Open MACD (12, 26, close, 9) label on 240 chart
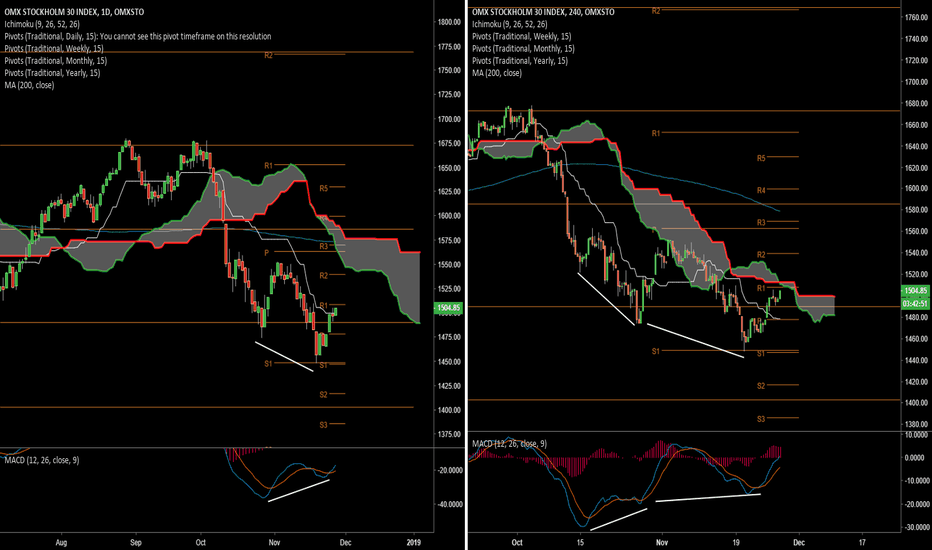Viewport: 932px width, 550px height. pyautogui.click(x=509, y=444)
